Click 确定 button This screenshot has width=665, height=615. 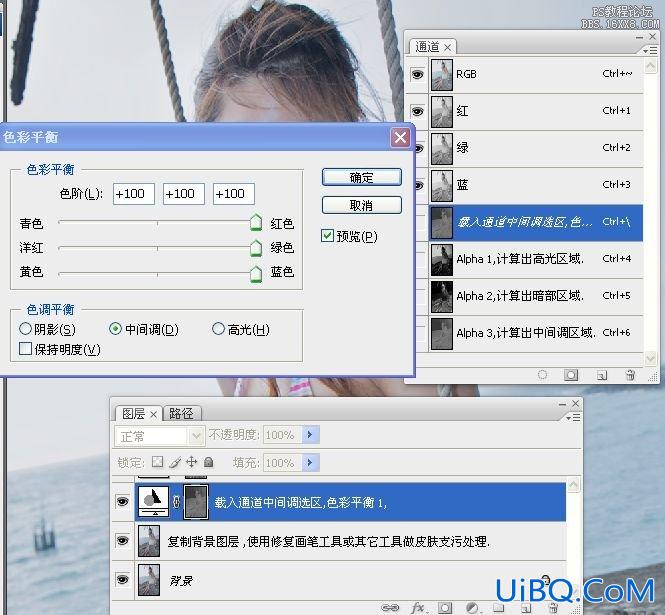pos(361,177)
